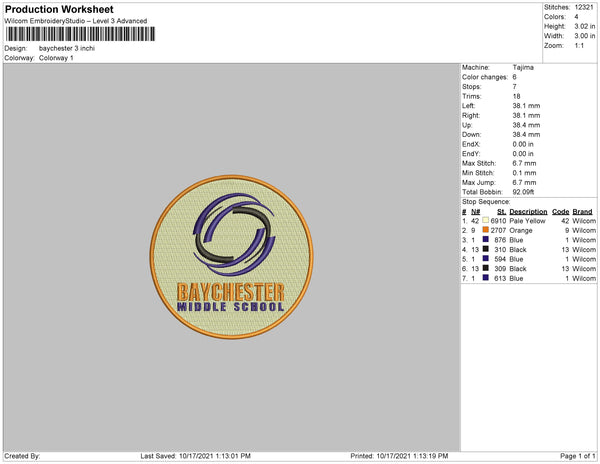Choose the Blue swatch beside stitch count 613
Screen dimensions: 600x464
486,278
